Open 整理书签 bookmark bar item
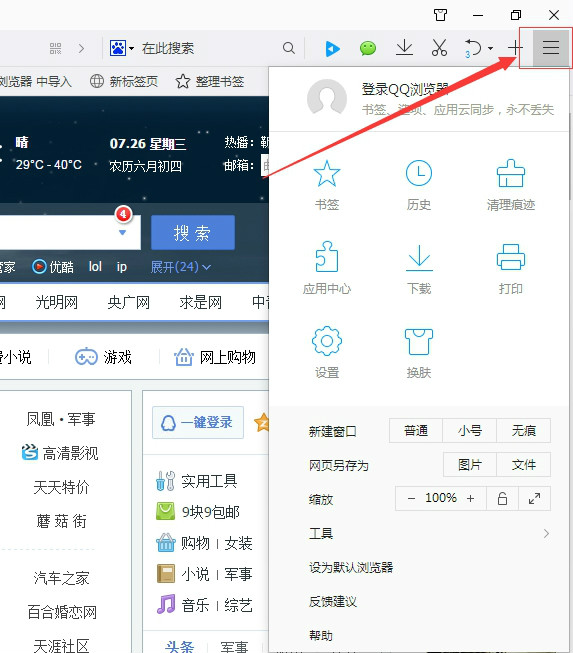Screen dimensions: 573x653 [209, 81]
